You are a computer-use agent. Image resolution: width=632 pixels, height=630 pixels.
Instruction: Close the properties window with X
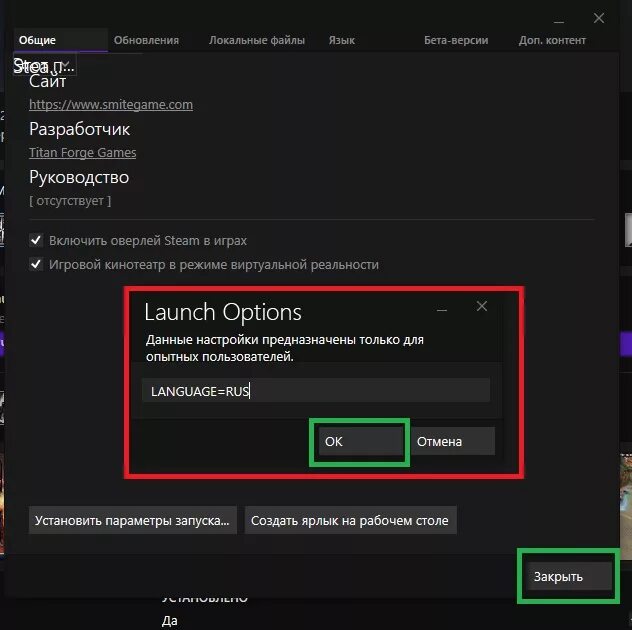(x=599, y=18)
